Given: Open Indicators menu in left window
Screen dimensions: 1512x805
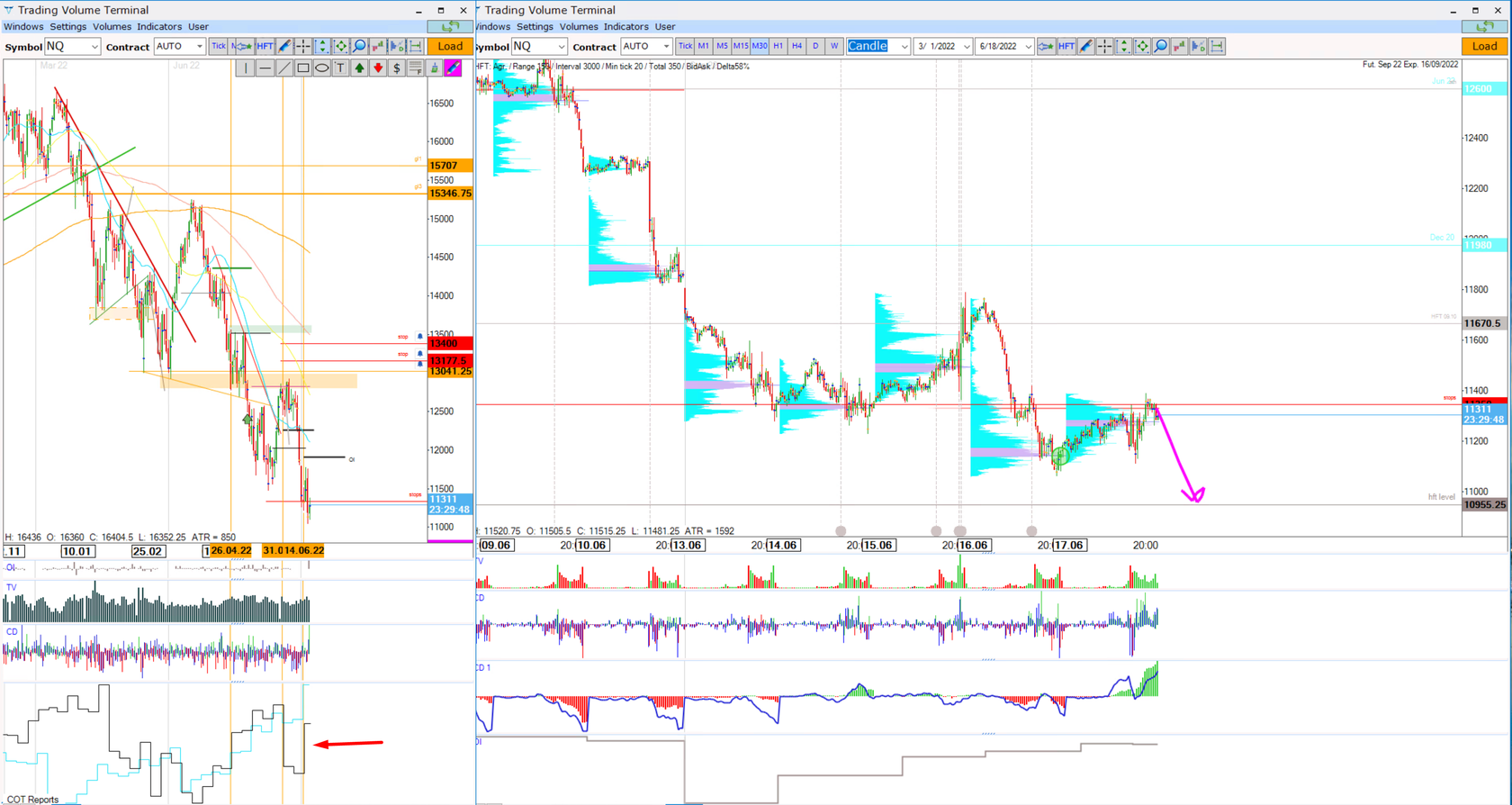Looking at the screenshot, I should (159, 27).
